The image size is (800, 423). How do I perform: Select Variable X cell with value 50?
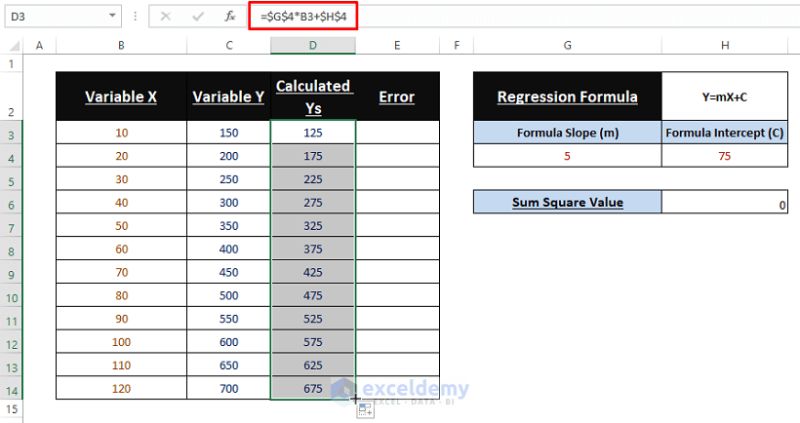[121, 226]
